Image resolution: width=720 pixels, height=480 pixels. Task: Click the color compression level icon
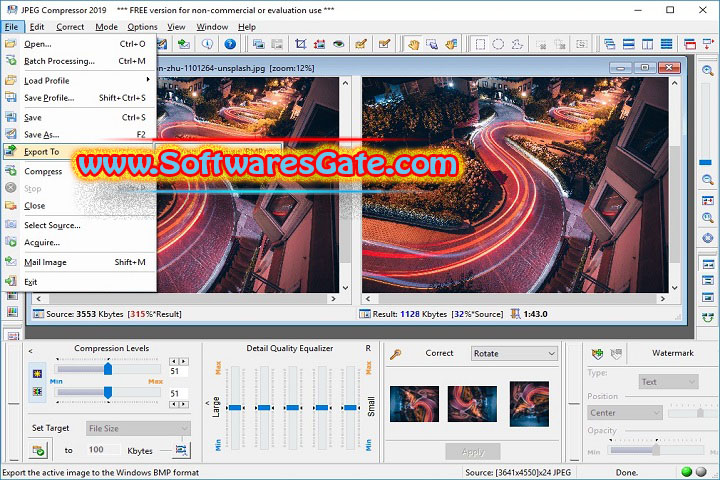point(37,391)
